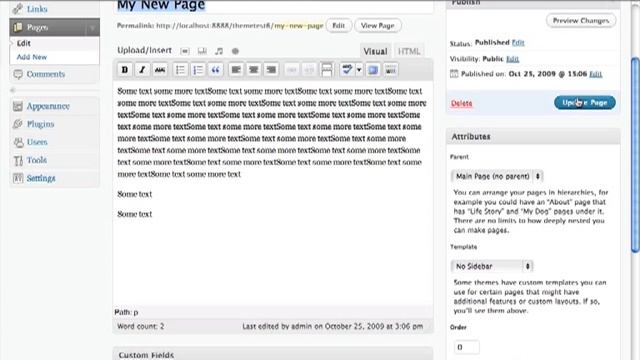This screenshot has width=640, height=360.
Task: Apply Strikethrough formatting button
Action: [x=160, y=70]
